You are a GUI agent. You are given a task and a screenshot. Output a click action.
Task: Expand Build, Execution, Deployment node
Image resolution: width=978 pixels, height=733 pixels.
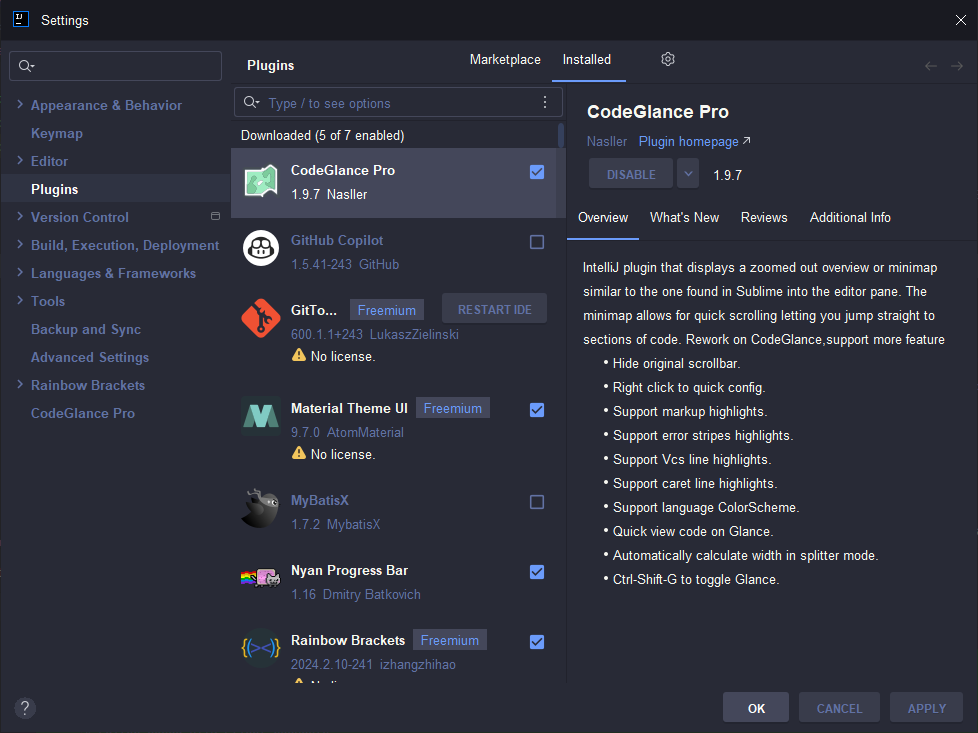pos(20,245)
